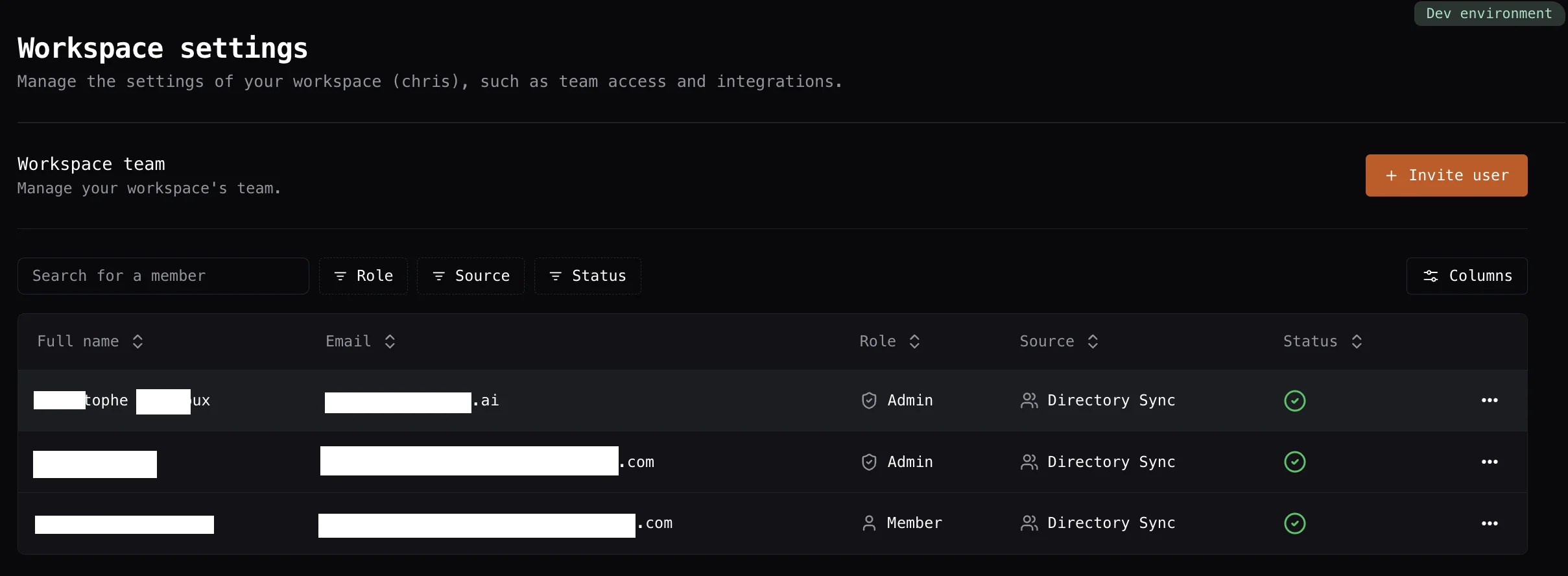Click Directory Sync icon in second row
This screenshot has height=576, width=1568.
1029,462
